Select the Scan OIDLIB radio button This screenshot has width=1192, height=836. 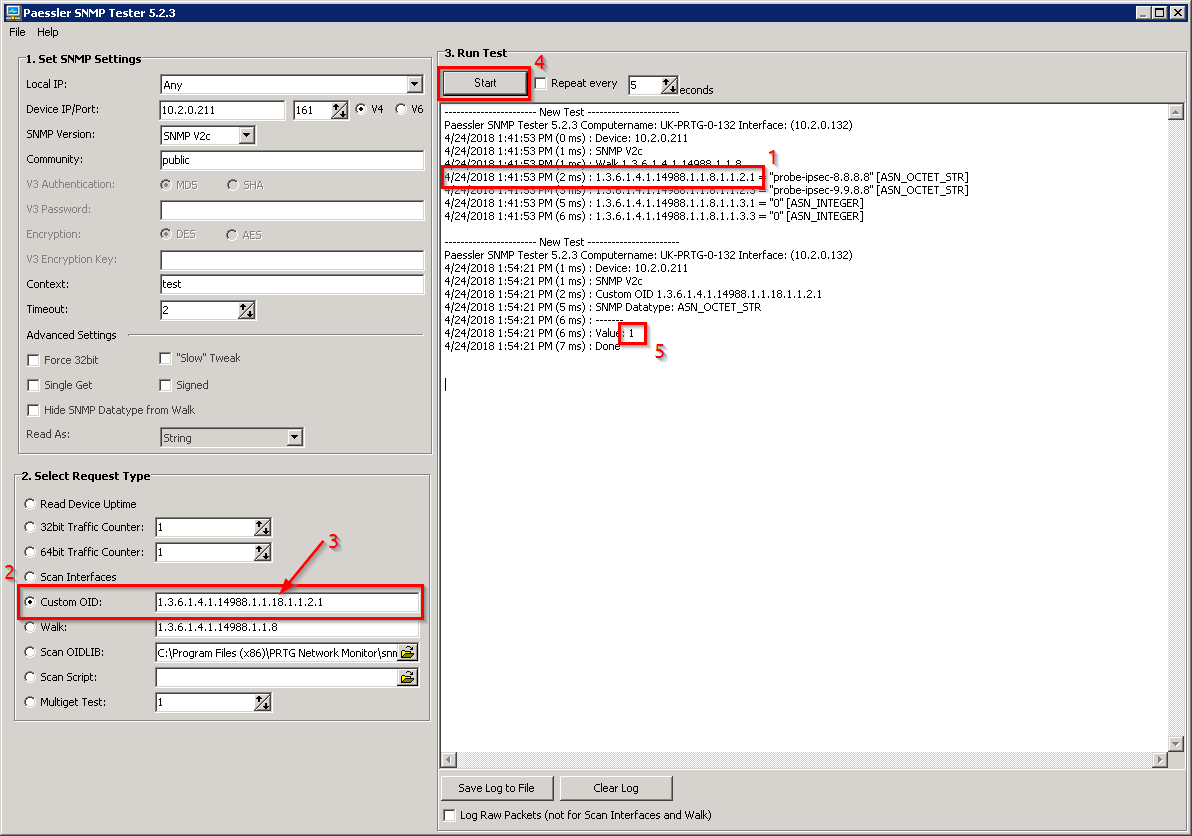click(30, 652)
